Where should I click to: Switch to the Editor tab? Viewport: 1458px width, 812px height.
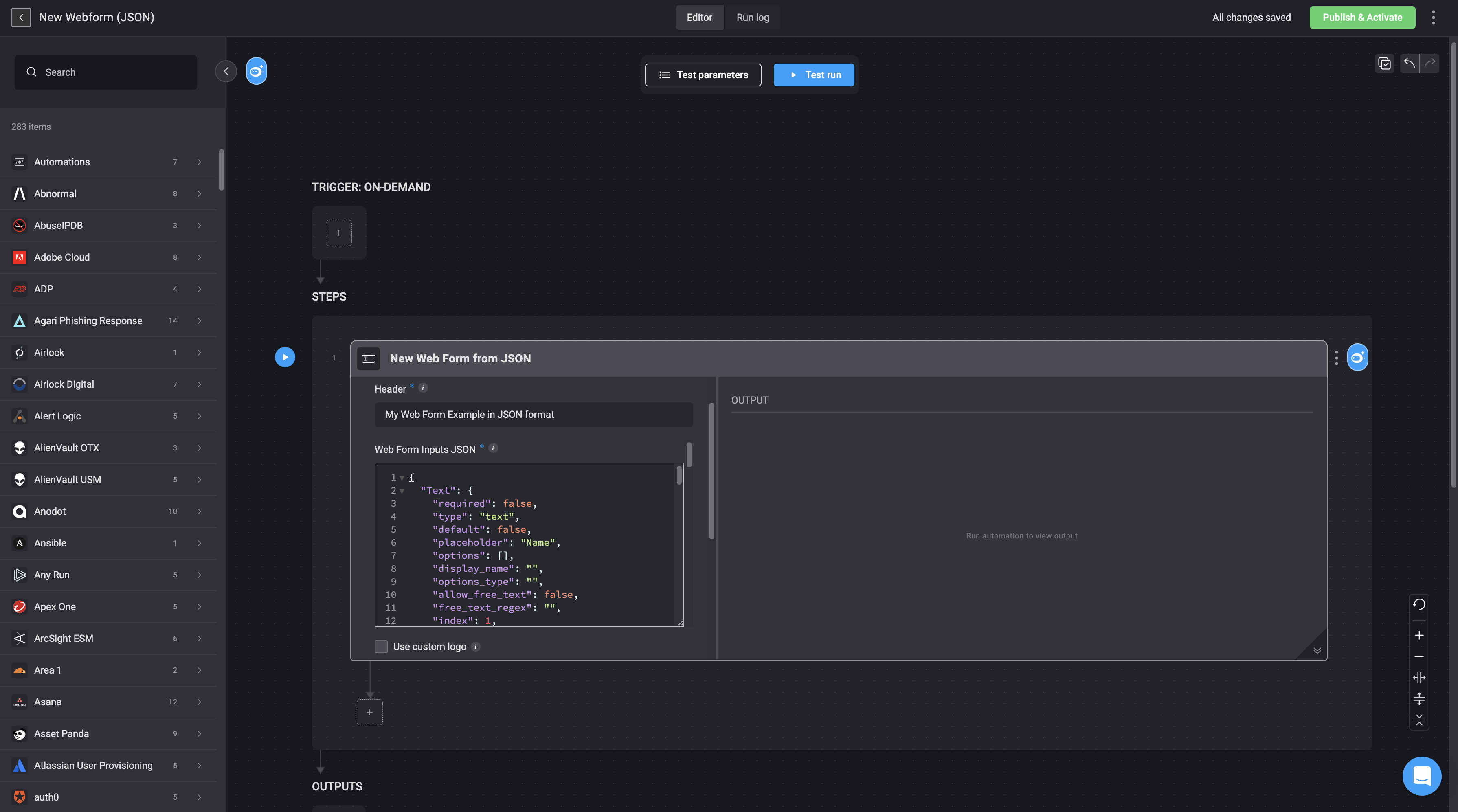coord(699,18)
